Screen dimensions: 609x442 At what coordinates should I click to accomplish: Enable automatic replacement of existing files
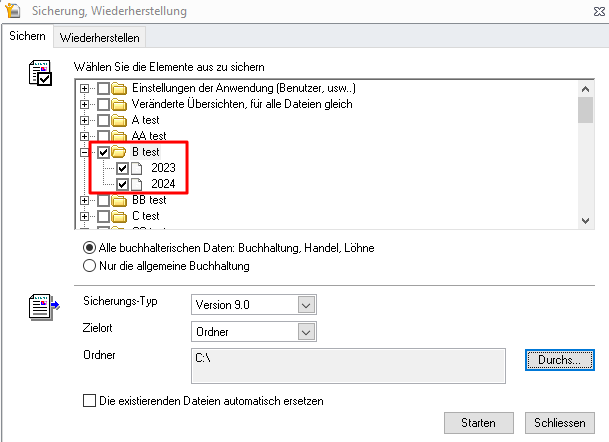[x=89, y=401]
